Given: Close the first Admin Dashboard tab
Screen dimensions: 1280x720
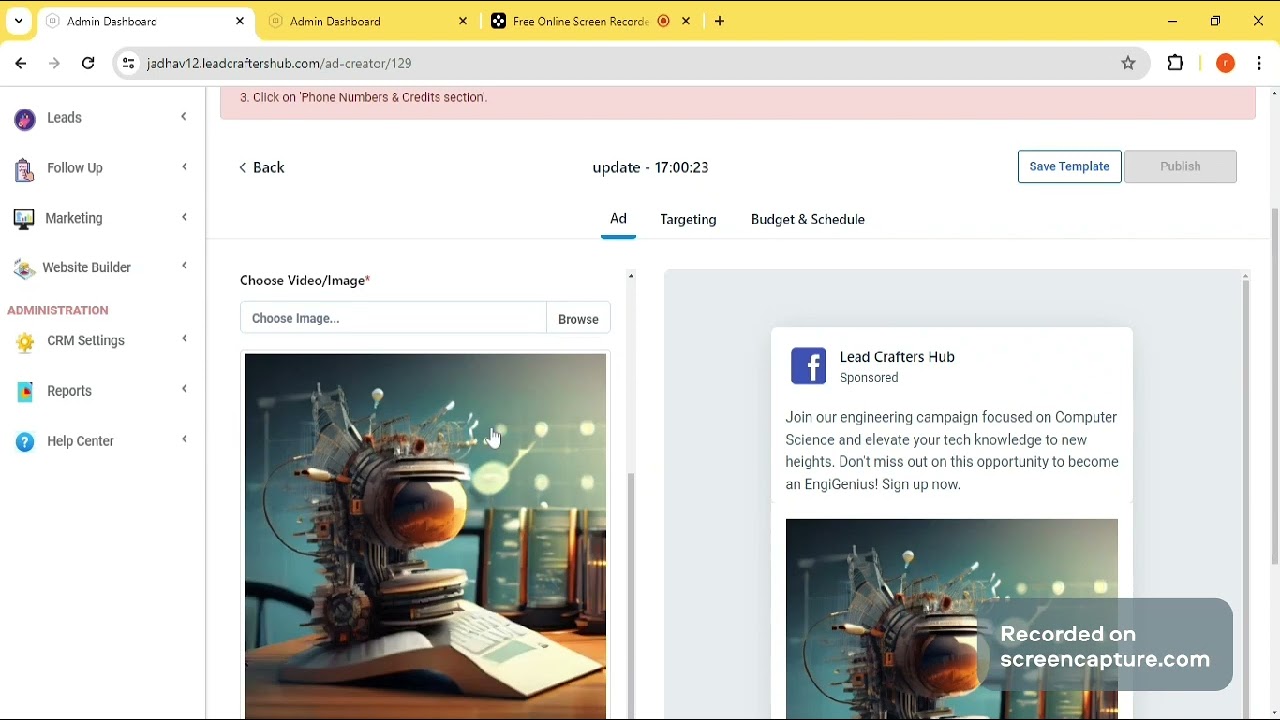Looking at the screenshot, I should click(240, 21).
